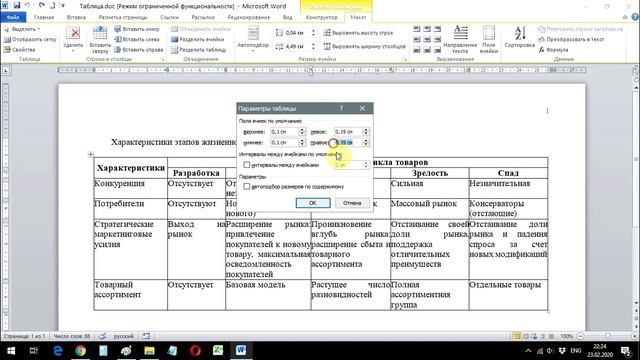This screenshot has height=360, width=640.
Task: Switch to the Главная ribbon tab
Action: click(44, 18)
